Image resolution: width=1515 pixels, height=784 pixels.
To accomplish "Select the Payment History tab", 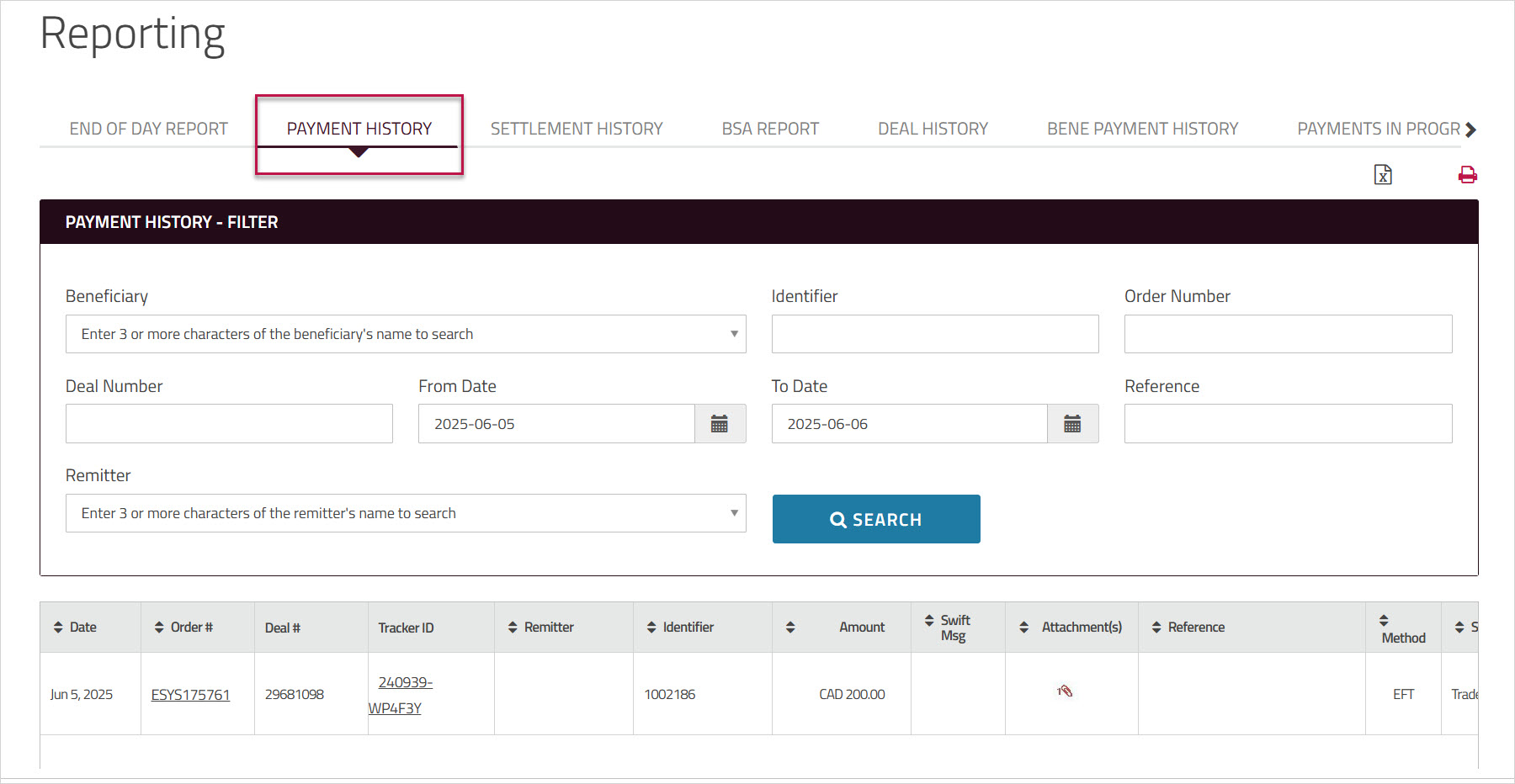I will (x=359, y=129).
